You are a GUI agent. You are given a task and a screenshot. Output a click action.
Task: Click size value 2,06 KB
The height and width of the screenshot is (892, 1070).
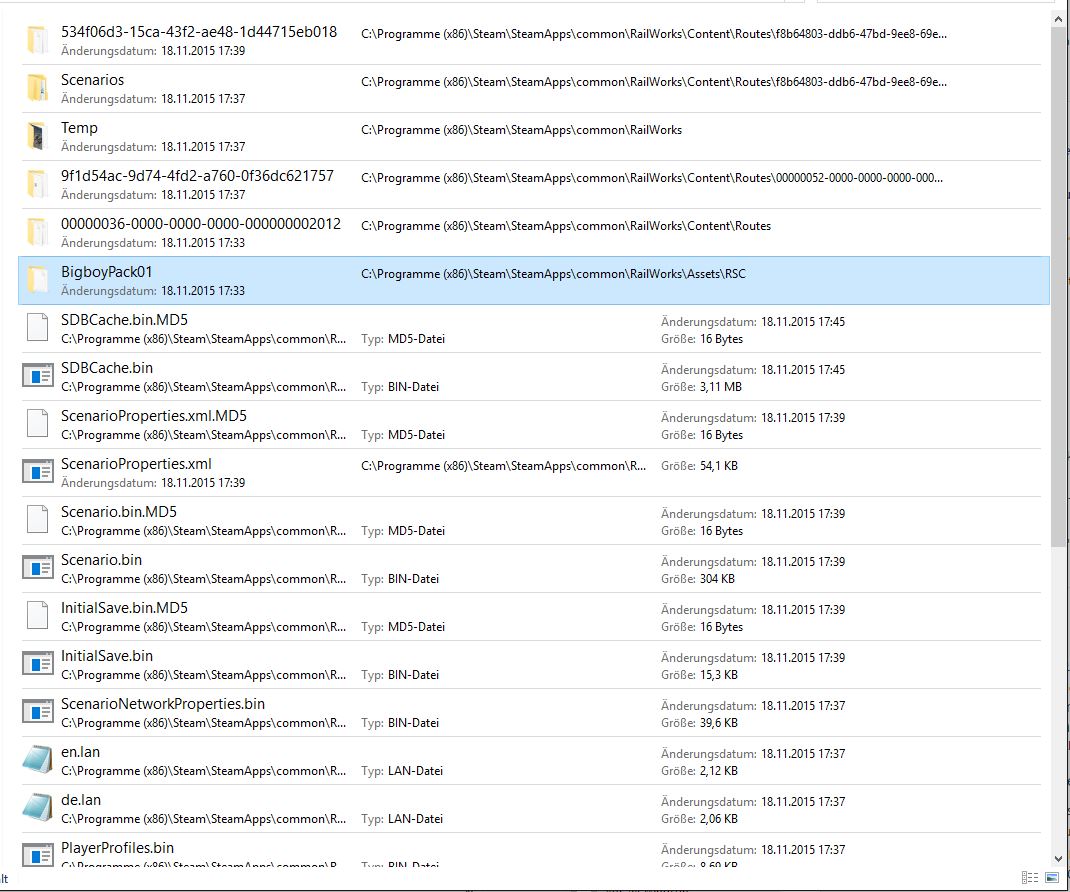[719, 819]
